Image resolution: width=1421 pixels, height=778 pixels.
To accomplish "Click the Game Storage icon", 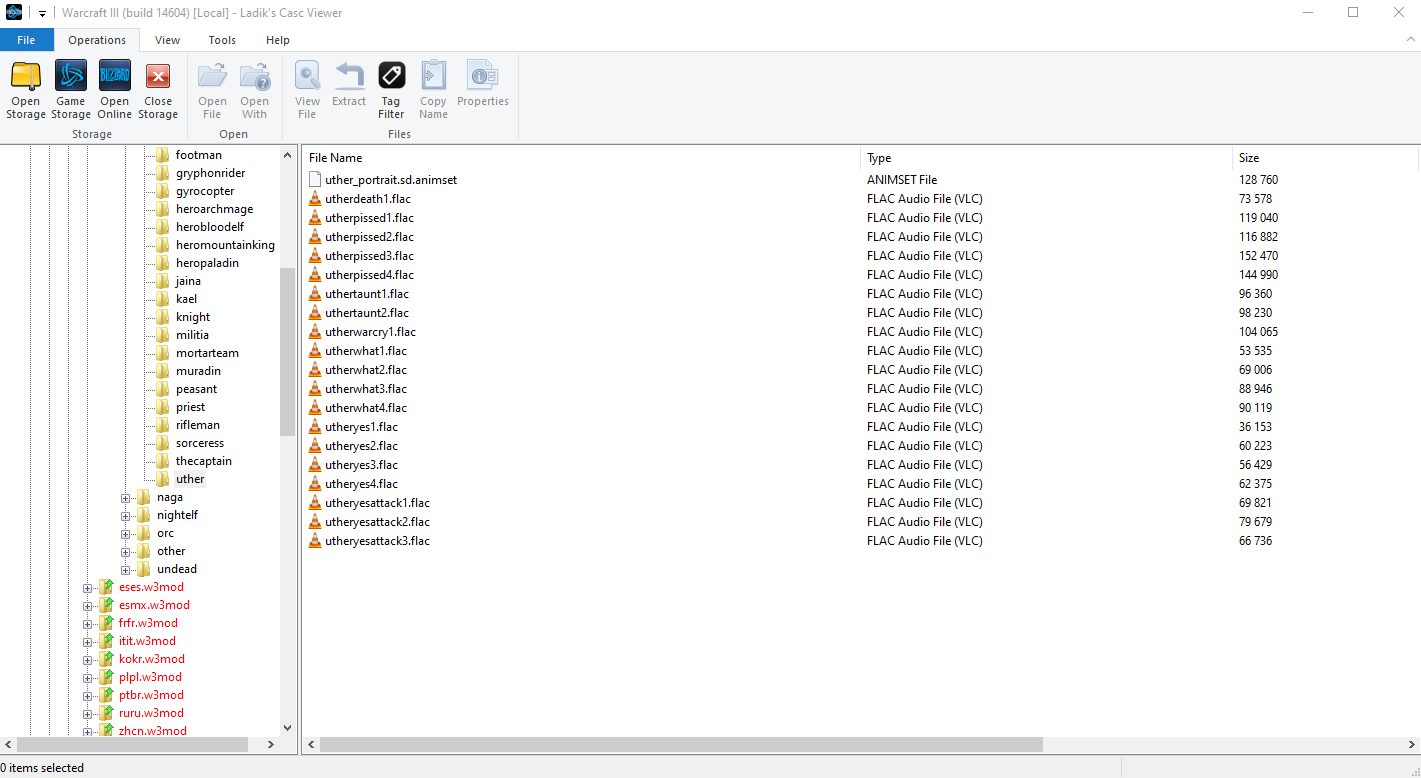I will tap(70, 76).
